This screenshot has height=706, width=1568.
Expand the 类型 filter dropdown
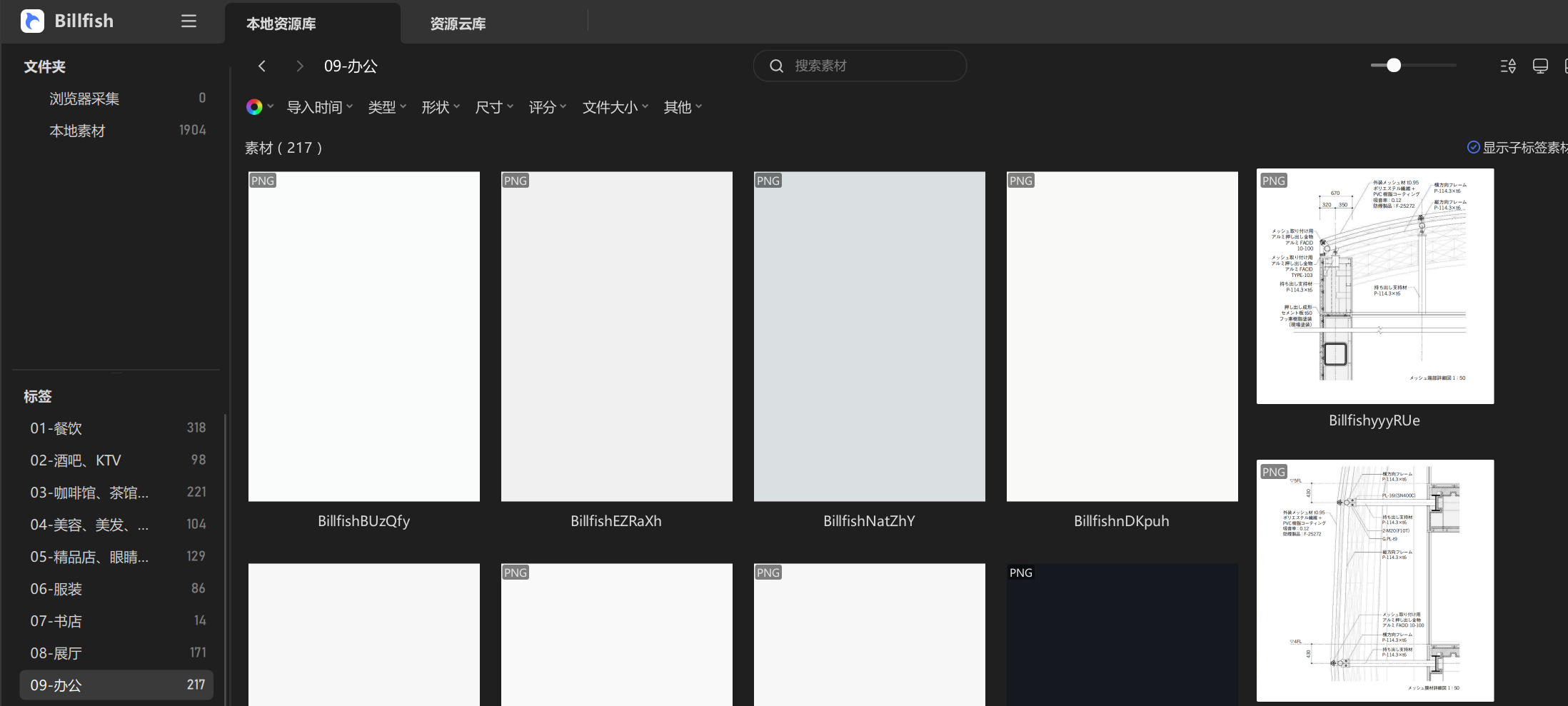coord(387,107)
